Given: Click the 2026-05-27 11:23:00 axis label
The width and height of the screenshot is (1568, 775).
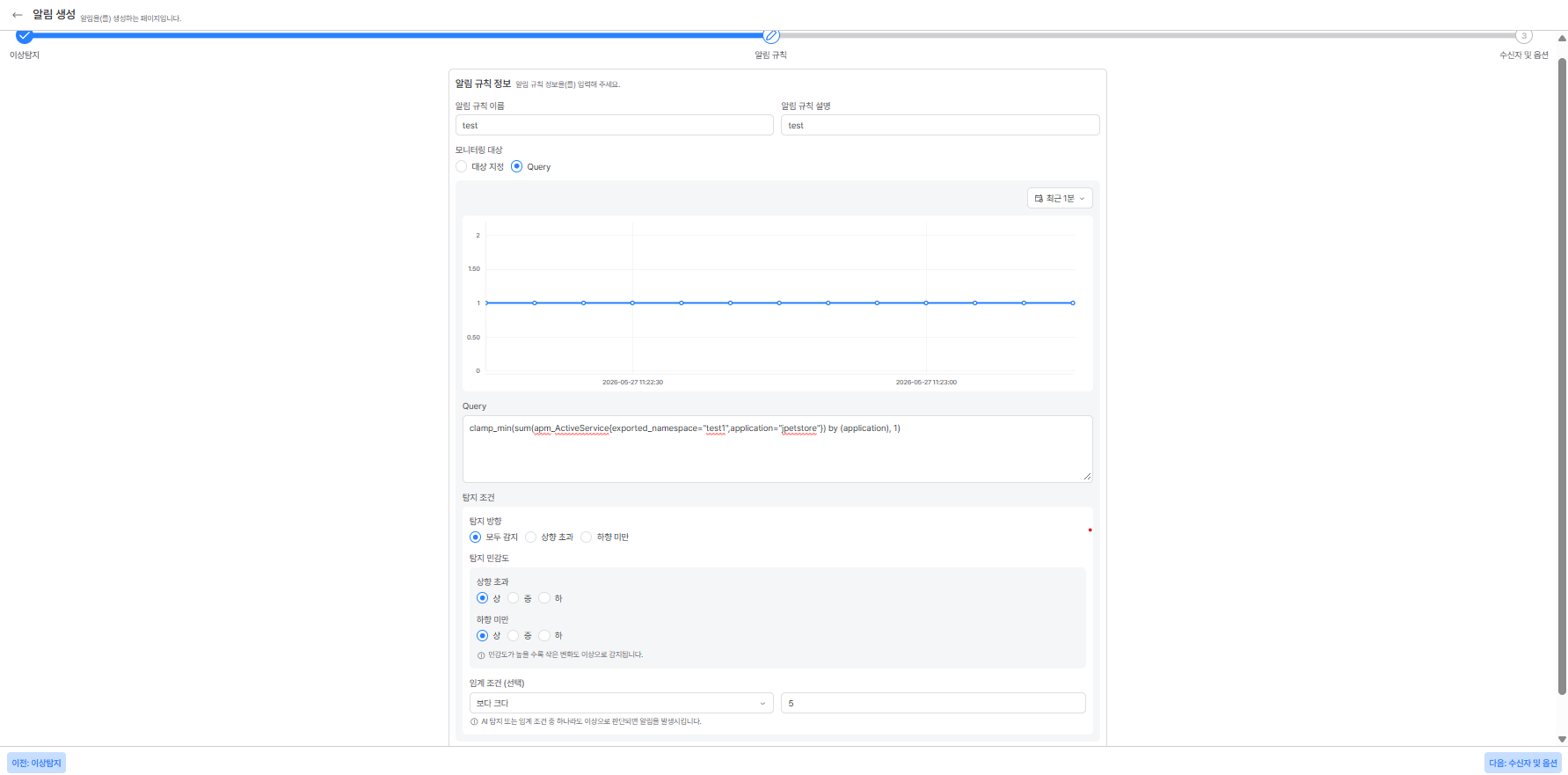Looking at the screenshot, I should (926, 382).
